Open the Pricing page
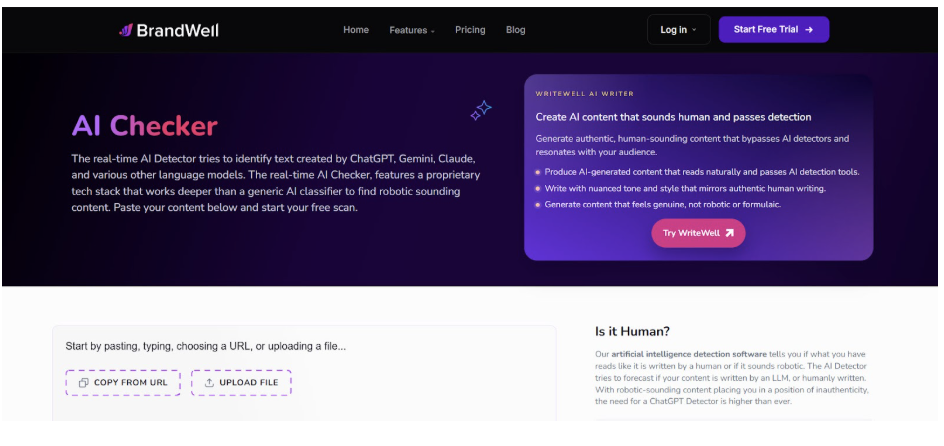This screenshot has height=446, width=944. click(470, 30)
